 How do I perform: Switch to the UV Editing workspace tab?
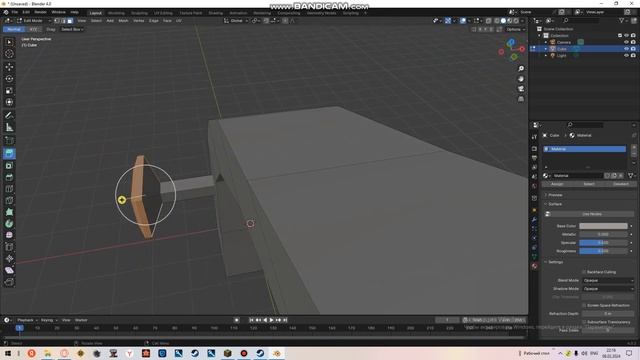pyautogui.click(x=163, y=13)
